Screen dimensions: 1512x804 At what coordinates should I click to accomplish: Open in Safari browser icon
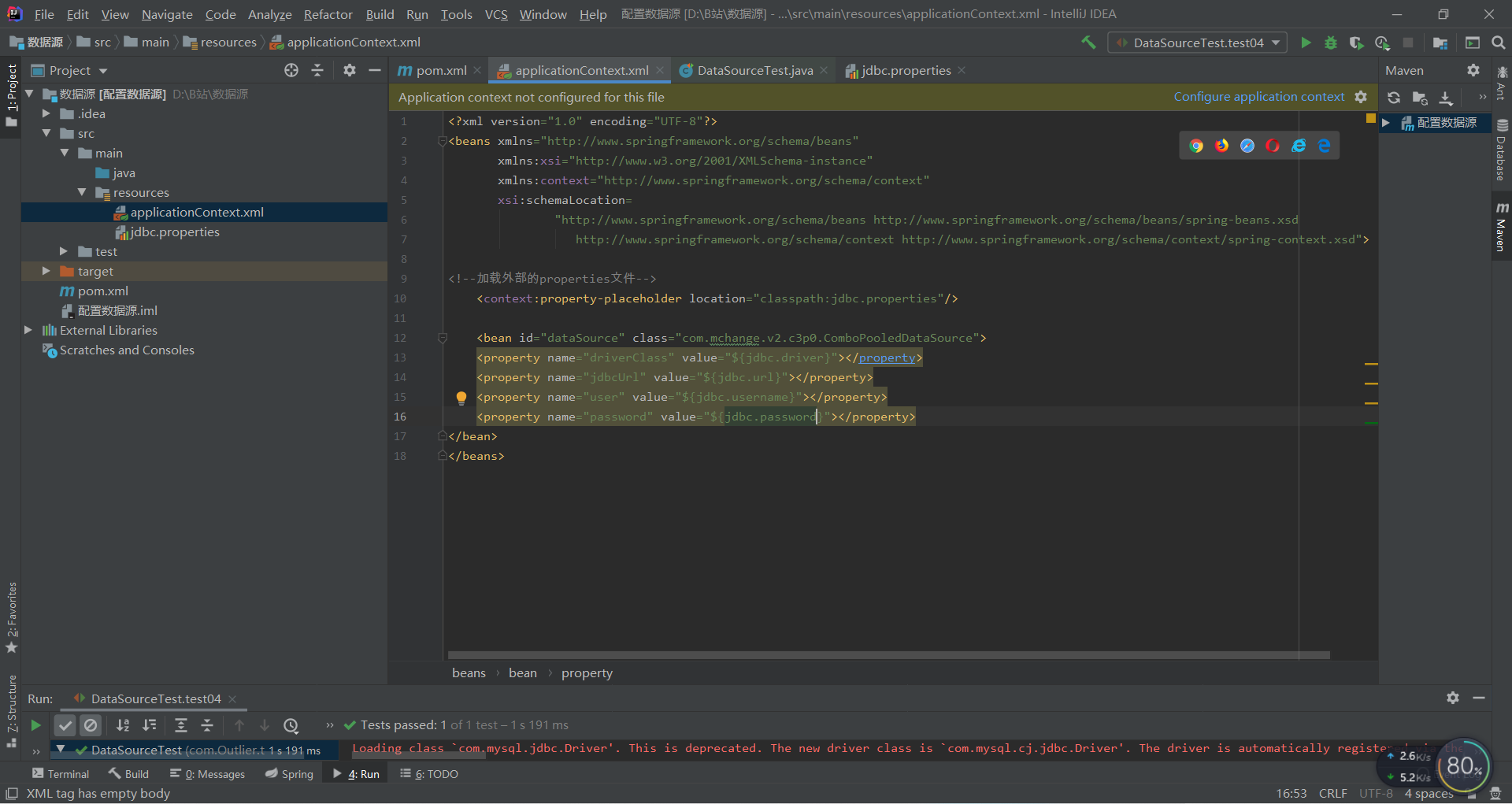[x=1247, y=146]
